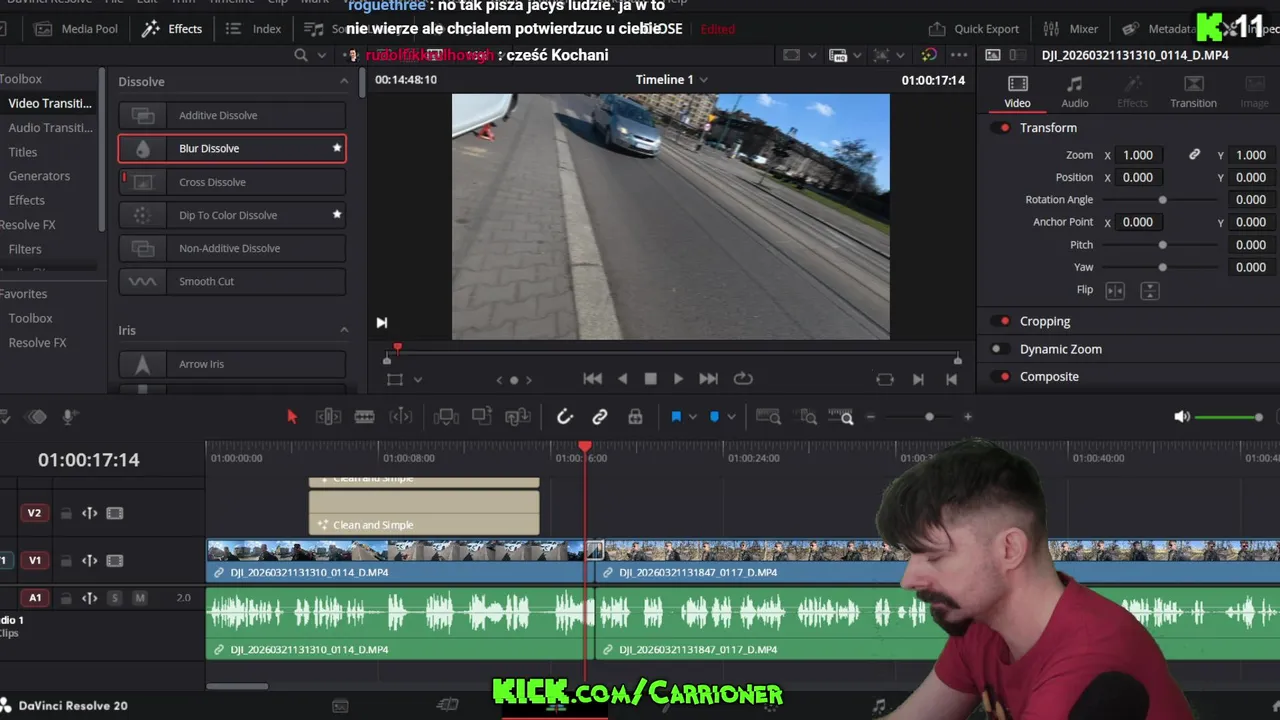This screenshot has height=720, width=1280.
Task: Click the Custom Zoom icon
Action: click(843, 417)
